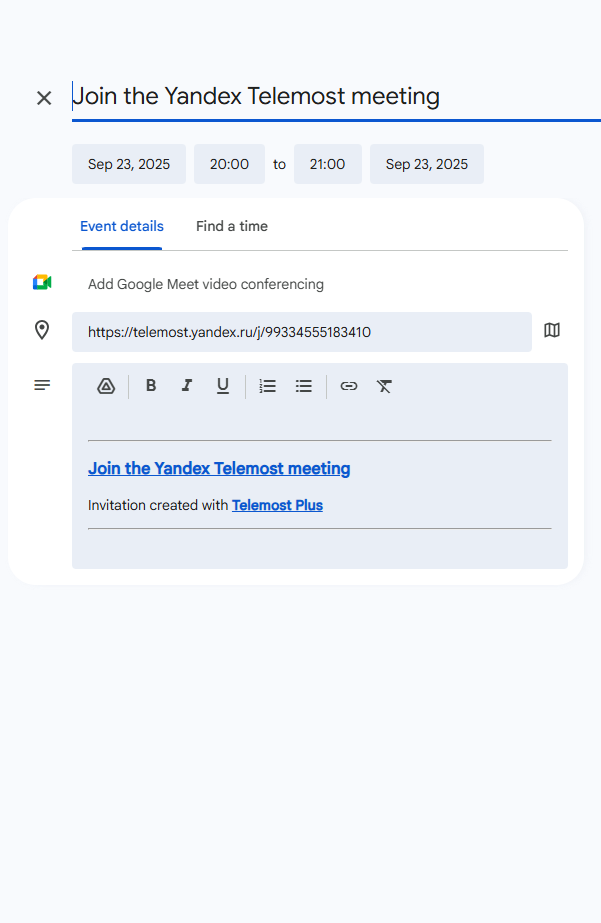Select the Event details tab

coord(122,227)
